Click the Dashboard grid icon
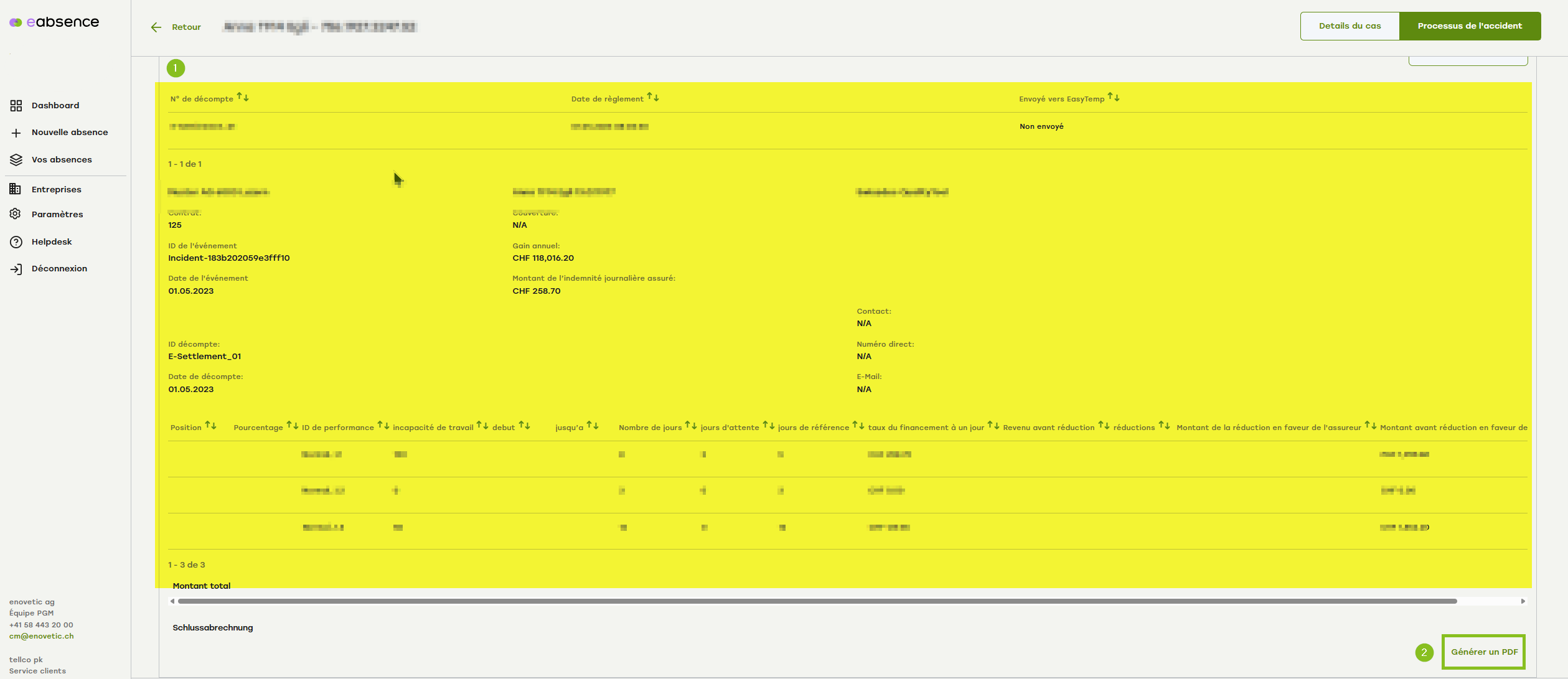1568x679 pixels. click(16, 106)
